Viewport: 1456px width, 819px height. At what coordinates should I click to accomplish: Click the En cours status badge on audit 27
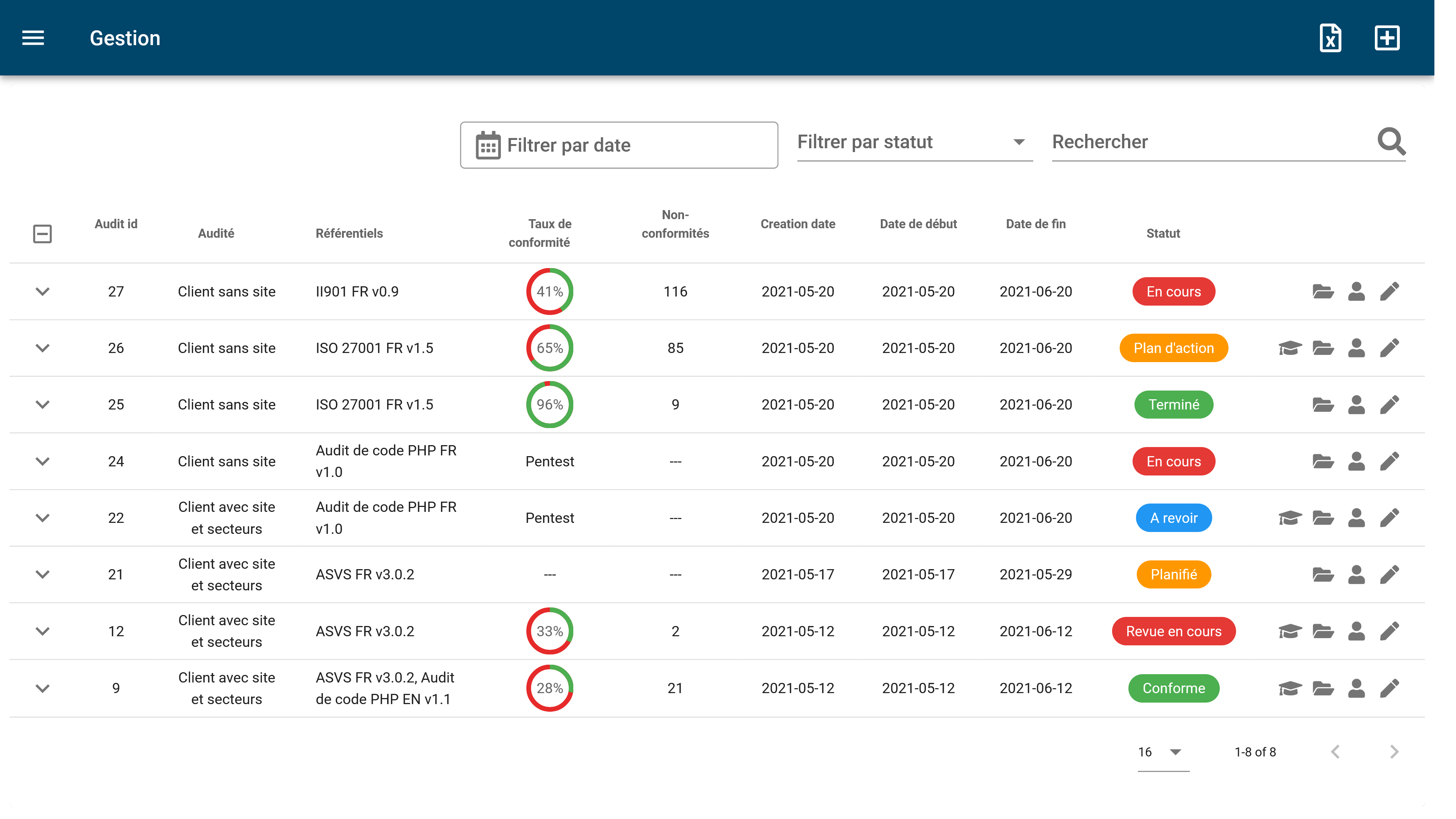(x=1174, y=291)
